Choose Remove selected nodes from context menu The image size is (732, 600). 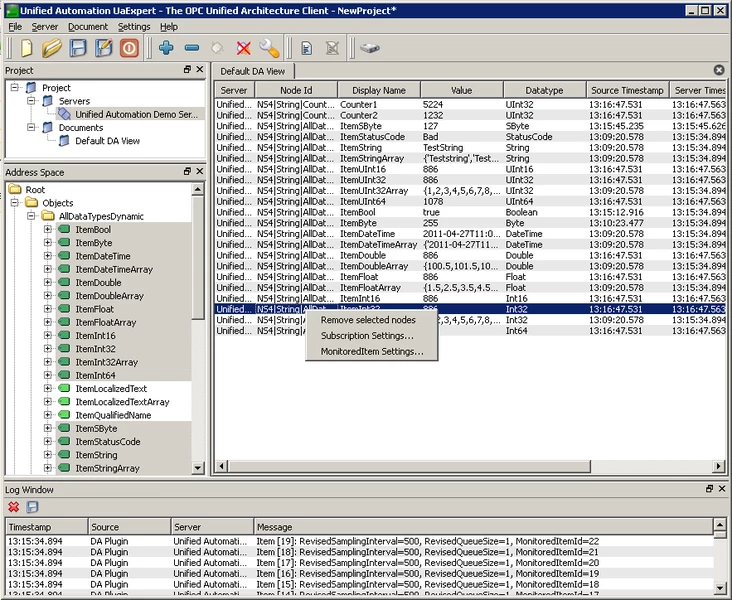368,319
